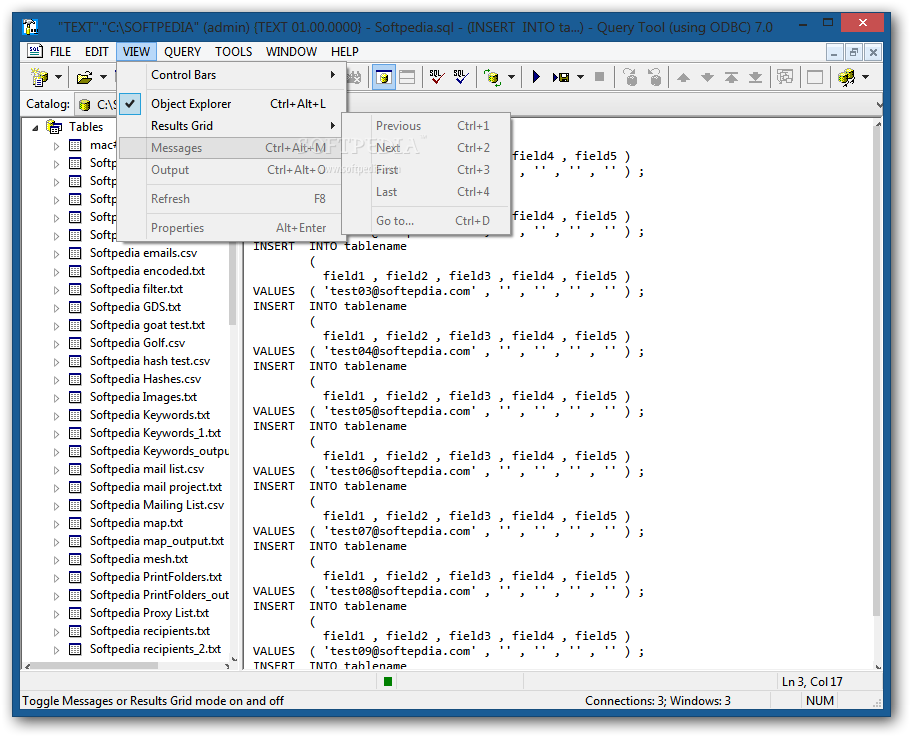Select Softpedia Mailing List.csv table

[157, 505]
